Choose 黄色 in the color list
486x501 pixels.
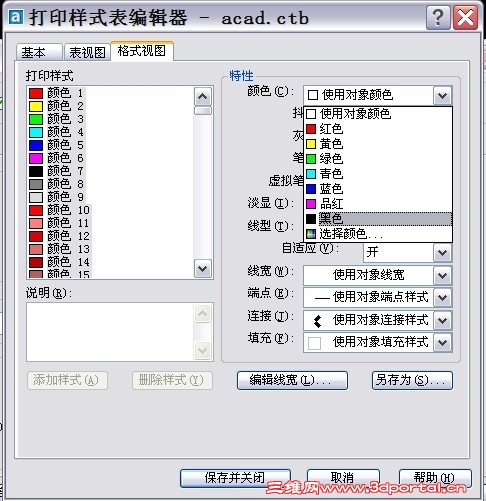[378, 144]
